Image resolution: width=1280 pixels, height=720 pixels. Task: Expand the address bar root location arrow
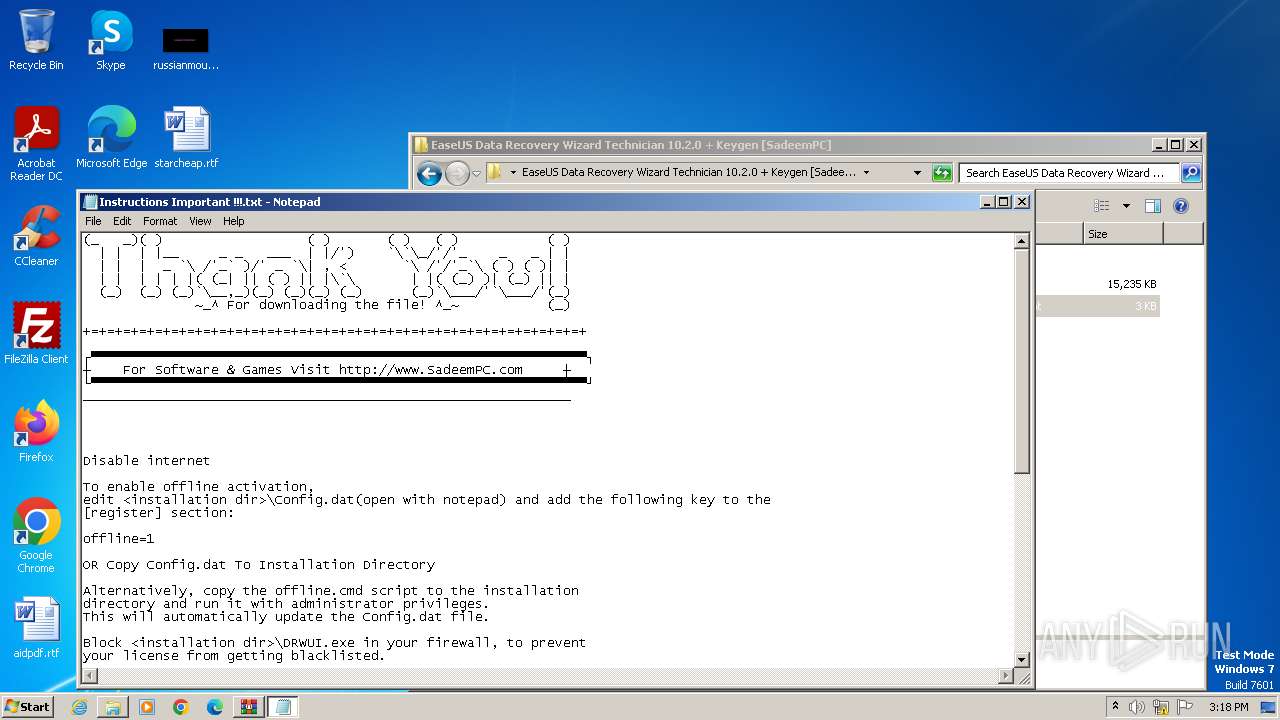point(513,173)
